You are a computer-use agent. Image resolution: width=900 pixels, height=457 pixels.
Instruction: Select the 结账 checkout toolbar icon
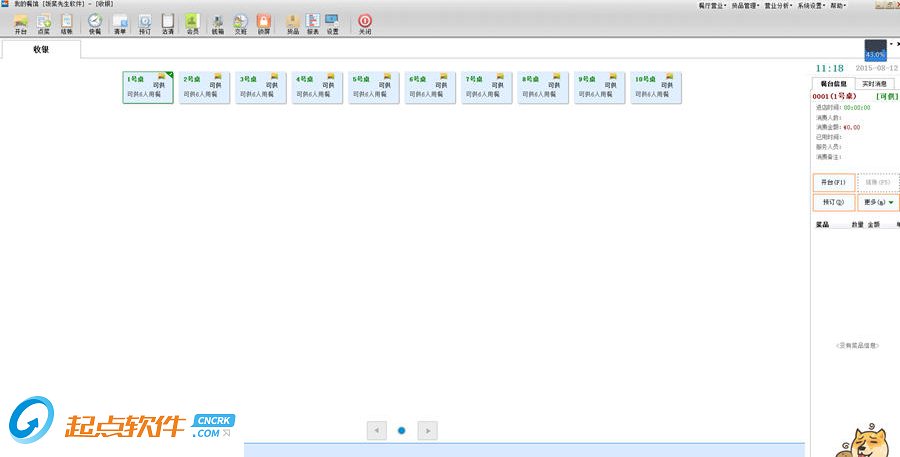coord(67,24)
